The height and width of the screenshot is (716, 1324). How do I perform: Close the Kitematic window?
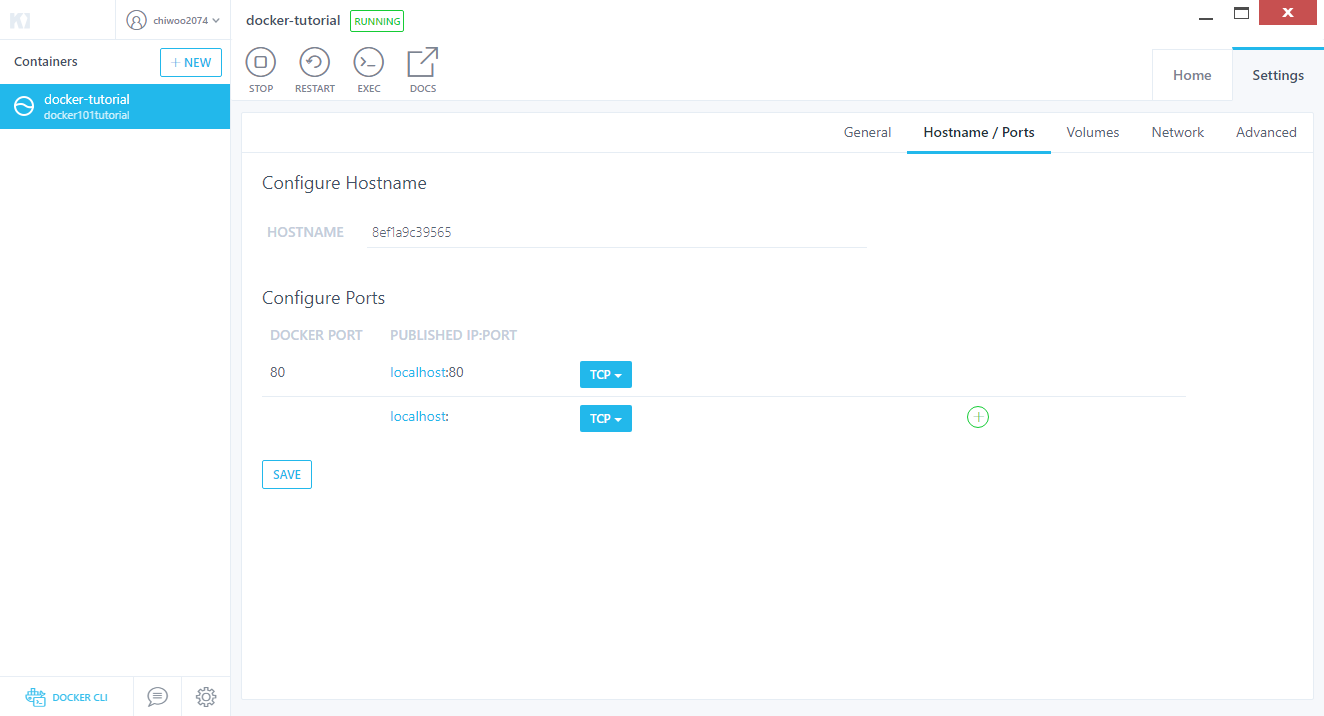(x=1289, y=13)
